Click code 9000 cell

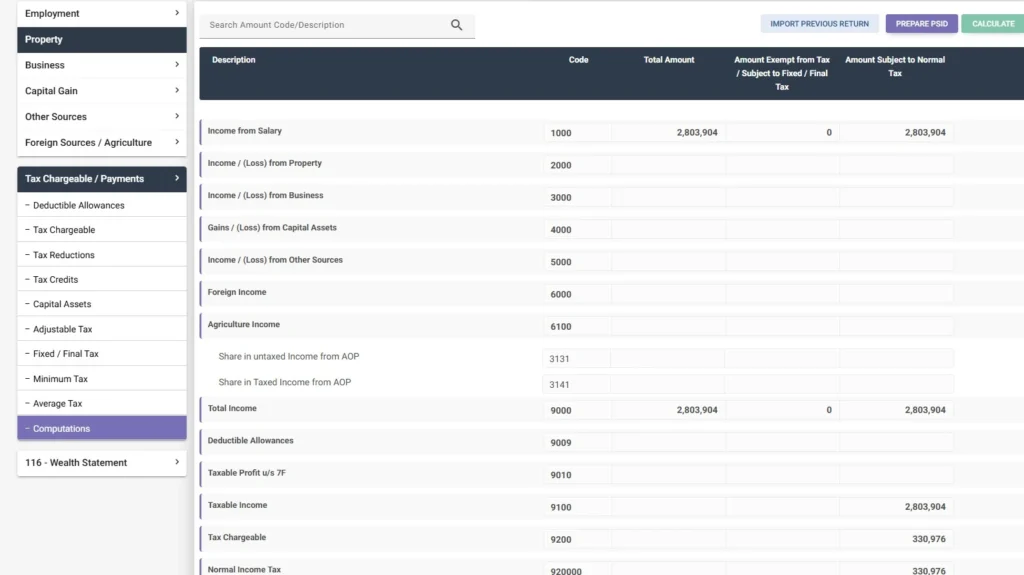click(x=577, y=410)
